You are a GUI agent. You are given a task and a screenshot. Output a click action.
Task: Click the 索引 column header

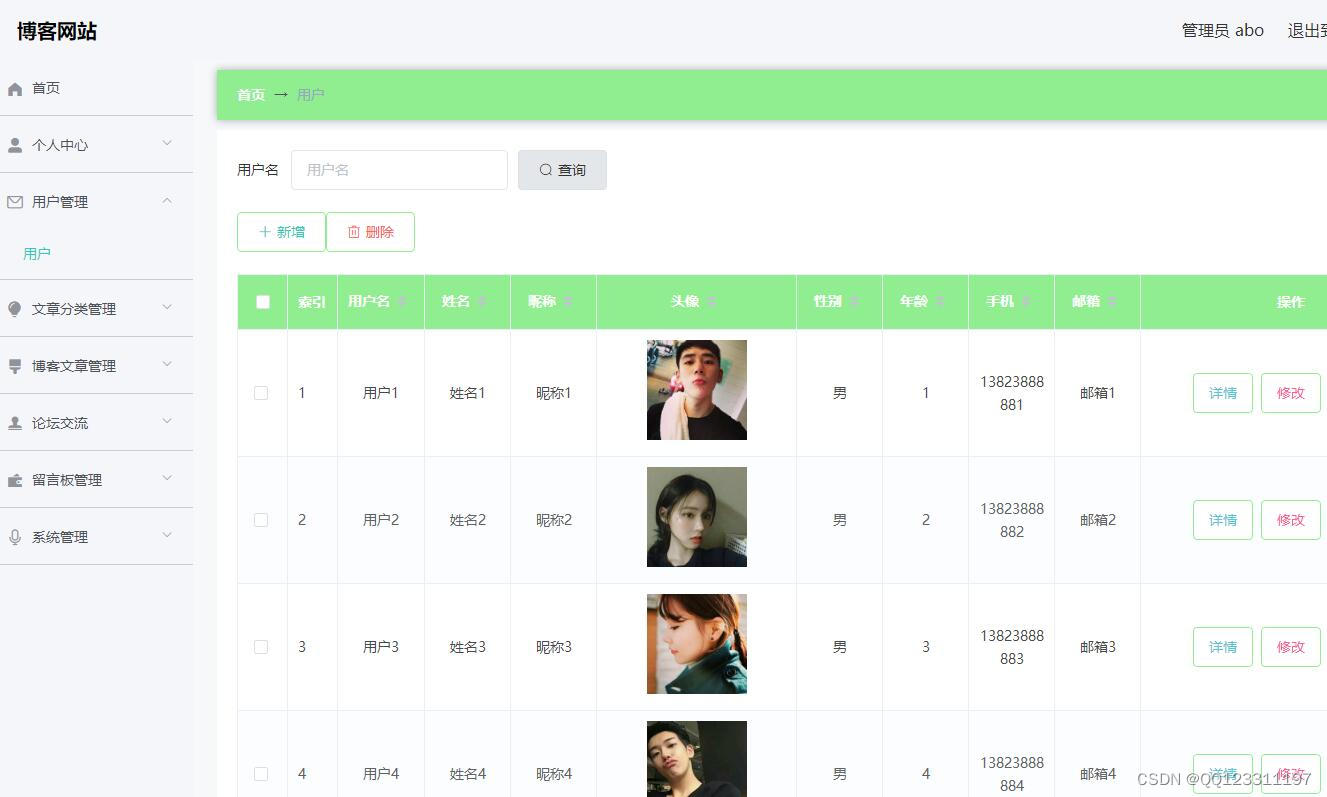pyautogui.click(x=312, y=302)
